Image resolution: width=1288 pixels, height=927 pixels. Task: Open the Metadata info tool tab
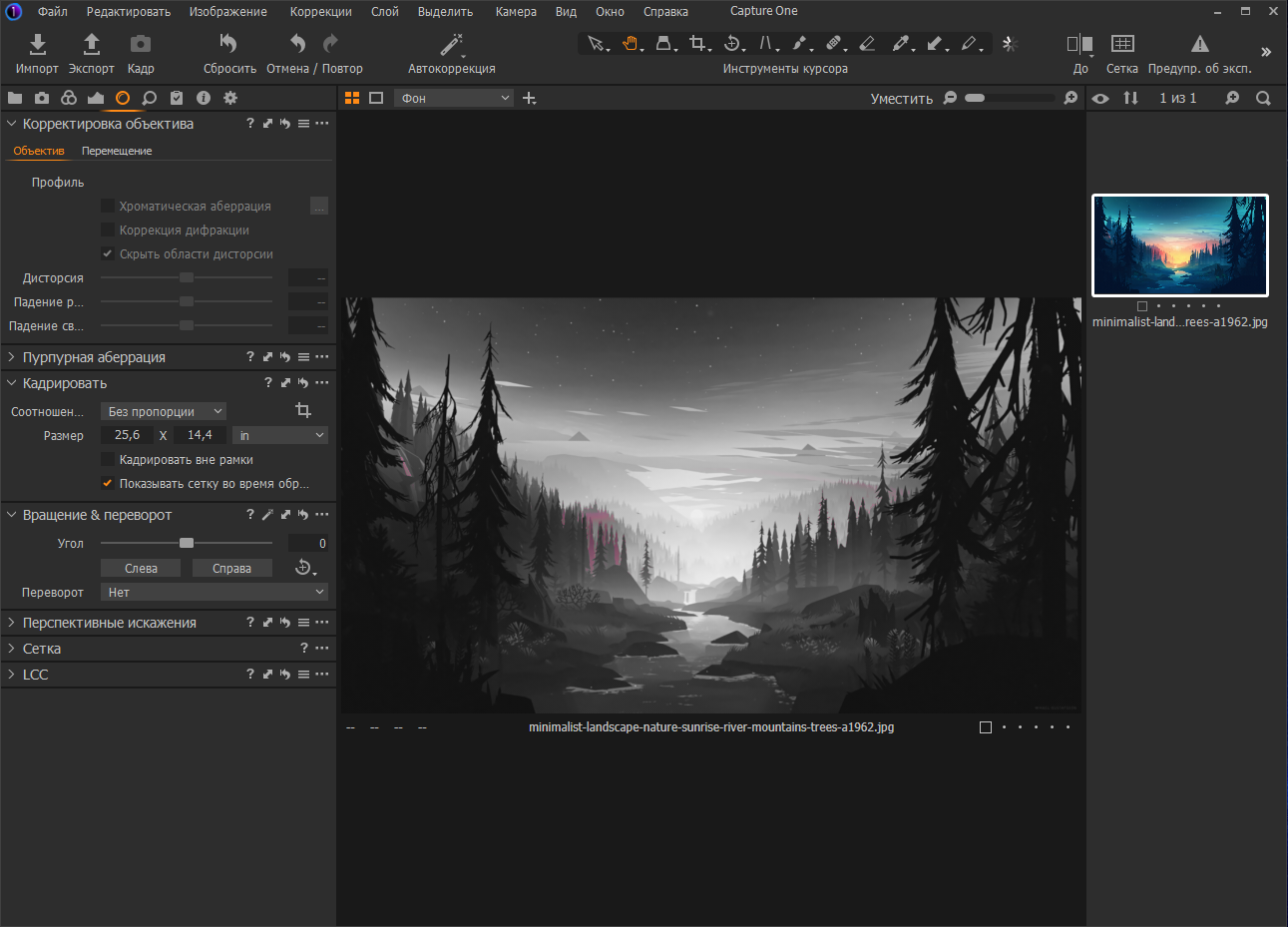(204, 98)
